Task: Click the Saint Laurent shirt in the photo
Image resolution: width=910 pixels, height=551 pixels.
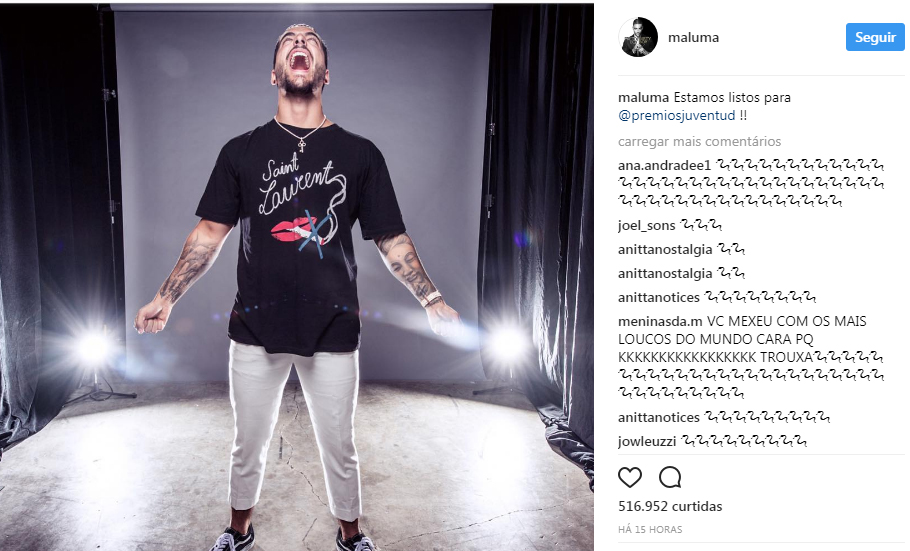Action: (299, 232)
